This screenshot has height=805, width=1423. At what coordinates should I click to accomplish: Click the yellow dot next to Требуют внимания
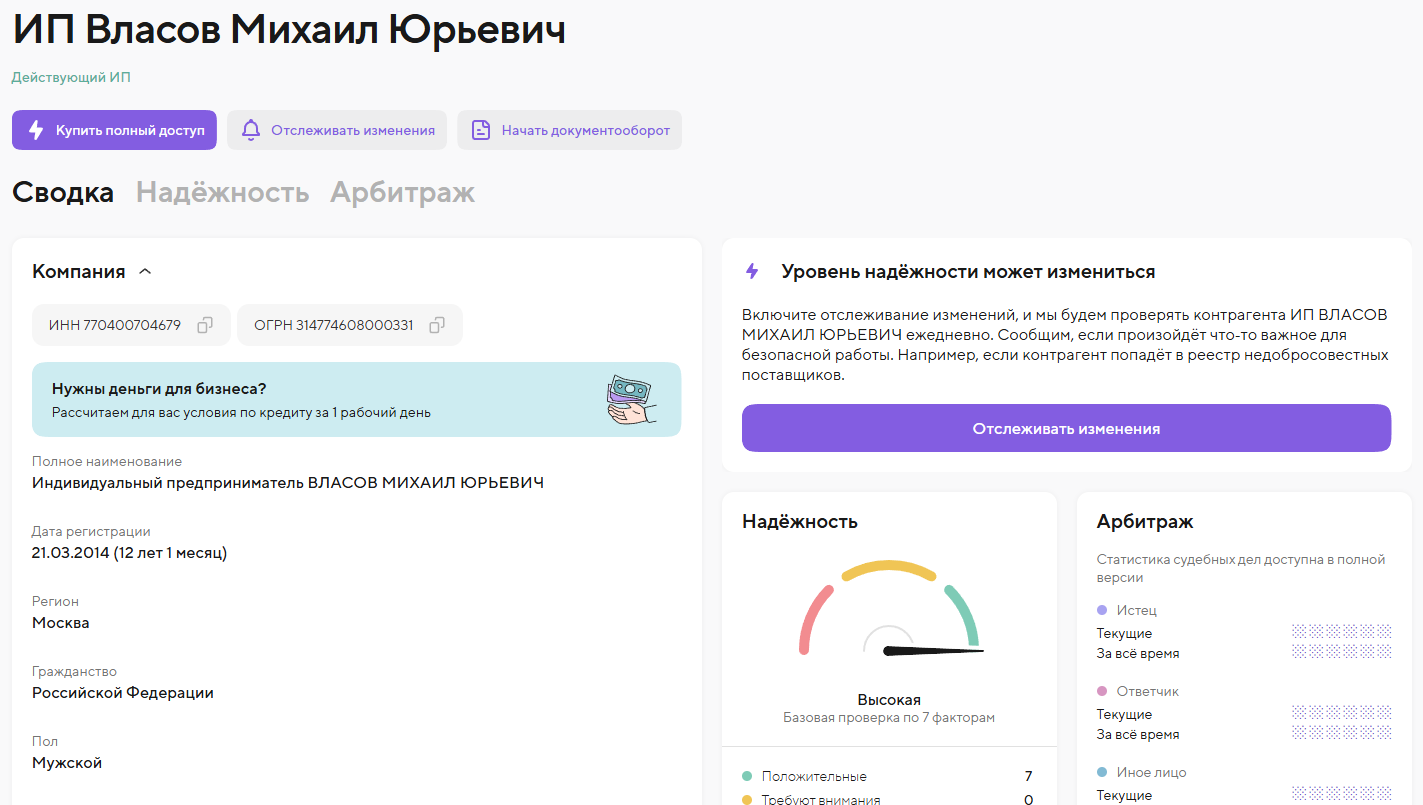[749, 799]
